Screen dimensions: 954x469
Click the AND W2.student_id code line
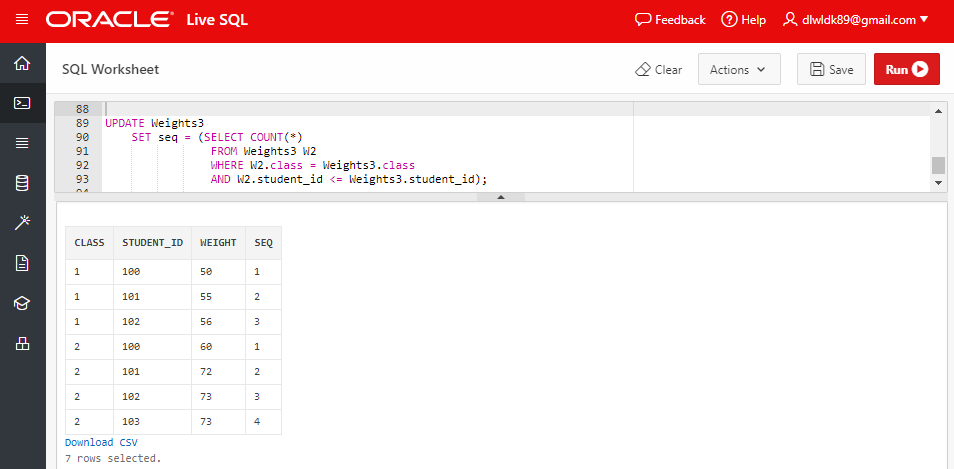pos(349,179)
